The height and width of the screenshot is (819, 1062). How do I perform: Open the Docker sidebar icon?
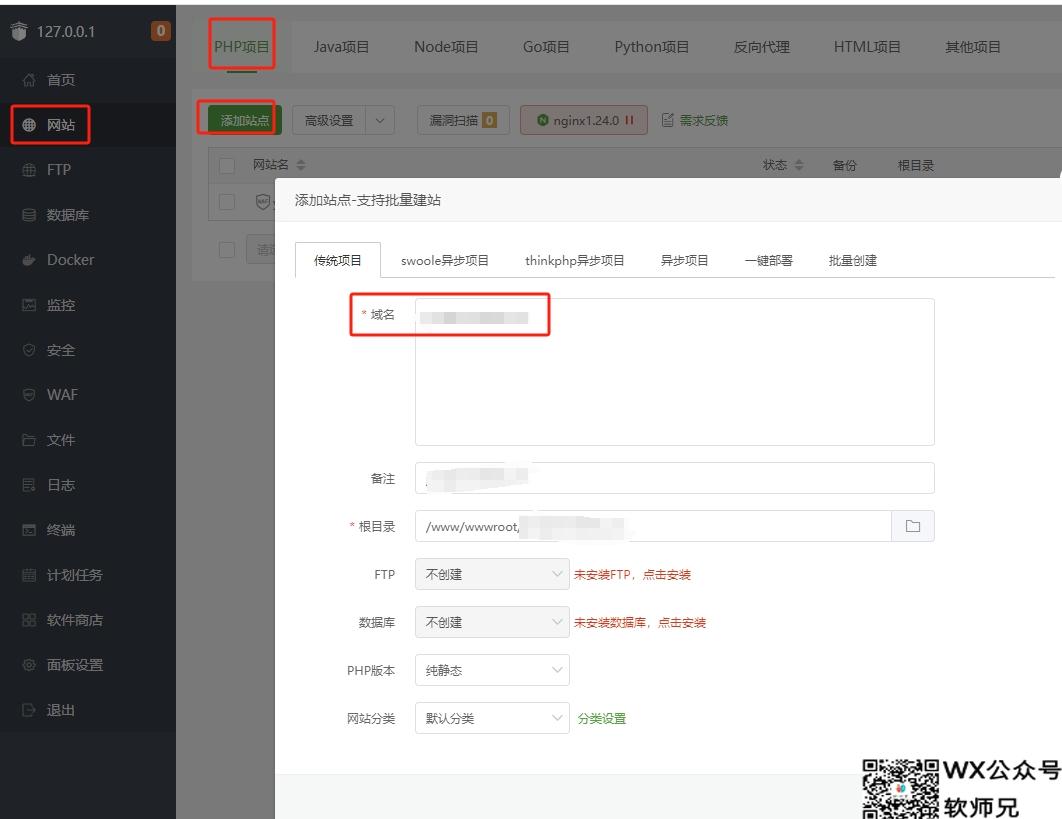[x=29, y=260]
